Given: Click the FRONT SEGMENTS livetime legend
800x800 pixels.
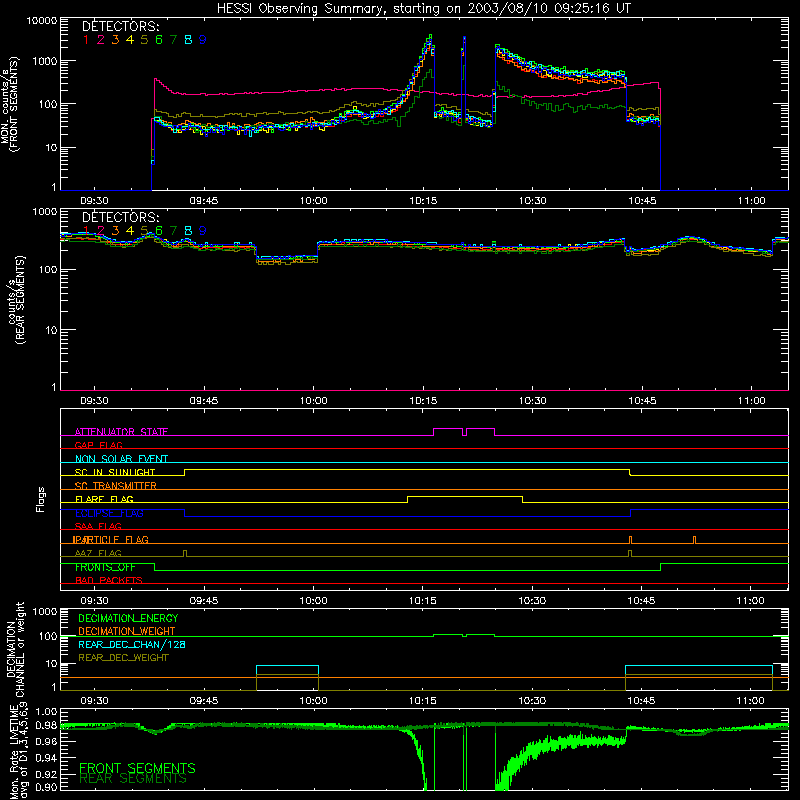Looking at the screenshot, I should (137, 768).
